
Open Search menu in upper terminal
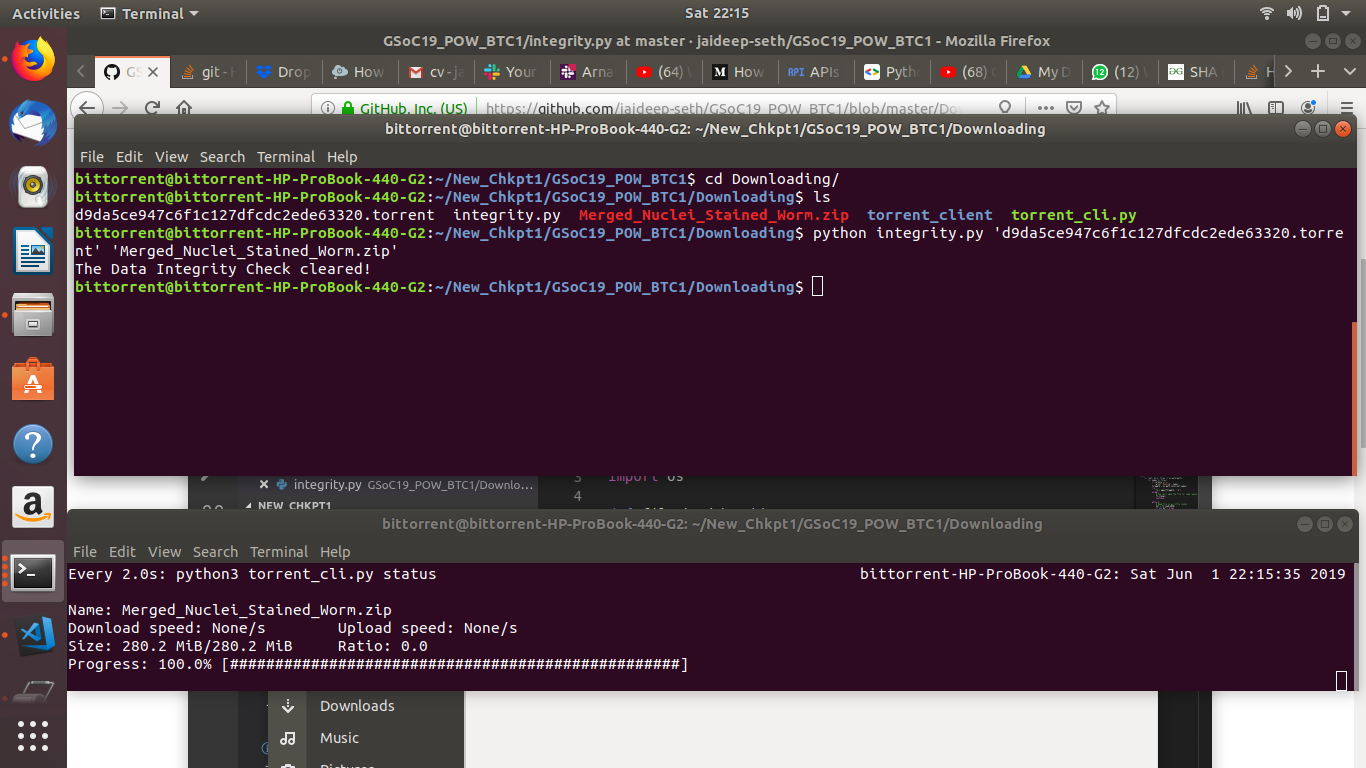coord(222,156)
